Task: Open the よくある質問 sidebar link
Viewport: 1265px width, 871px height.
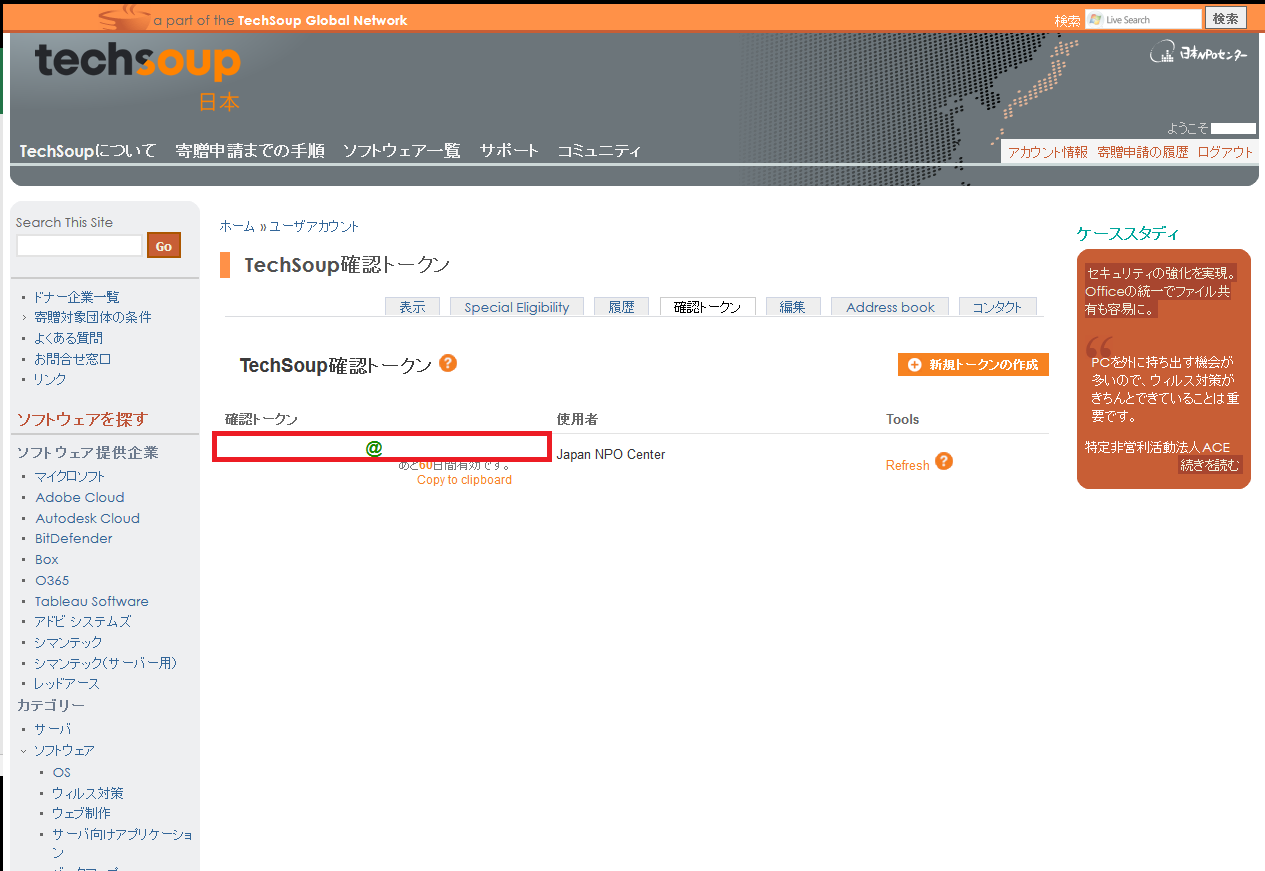Action: click(x=68, y=338)
